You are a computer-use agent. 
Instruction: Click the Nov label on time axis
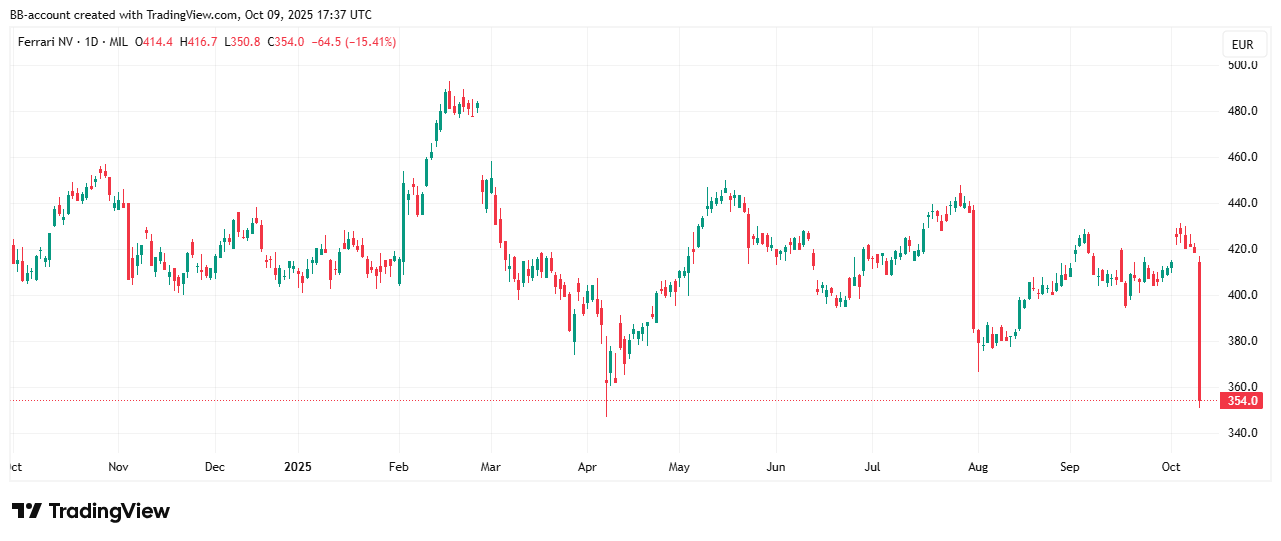click(x=118, y=467)
